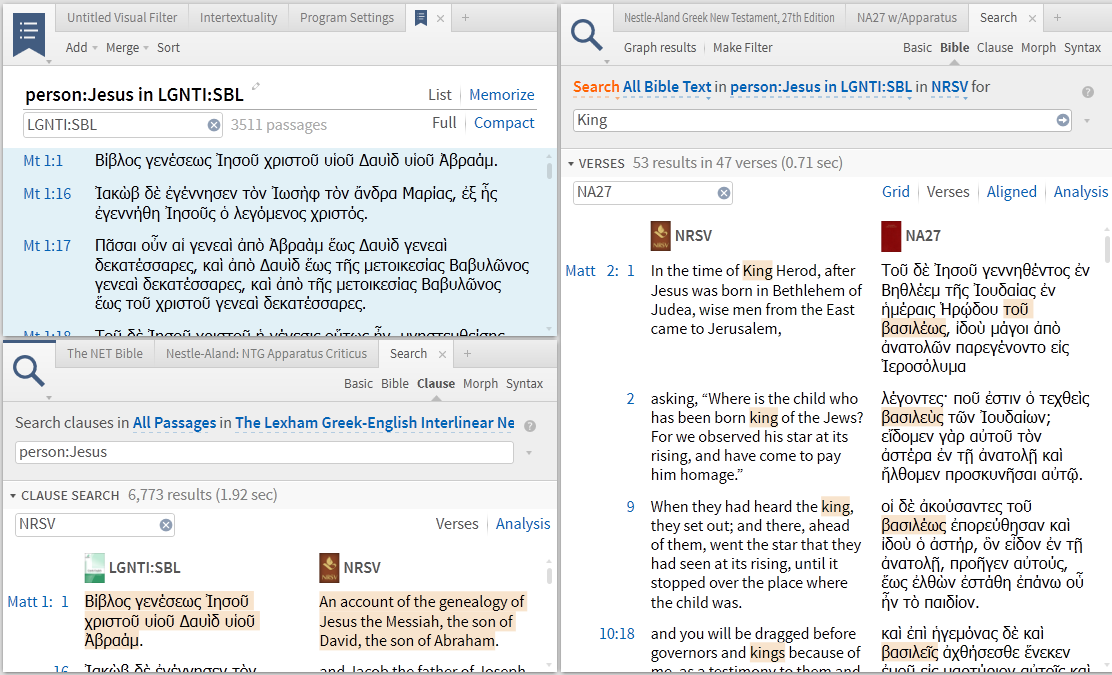Open the Merge dropdown menu

127,48
